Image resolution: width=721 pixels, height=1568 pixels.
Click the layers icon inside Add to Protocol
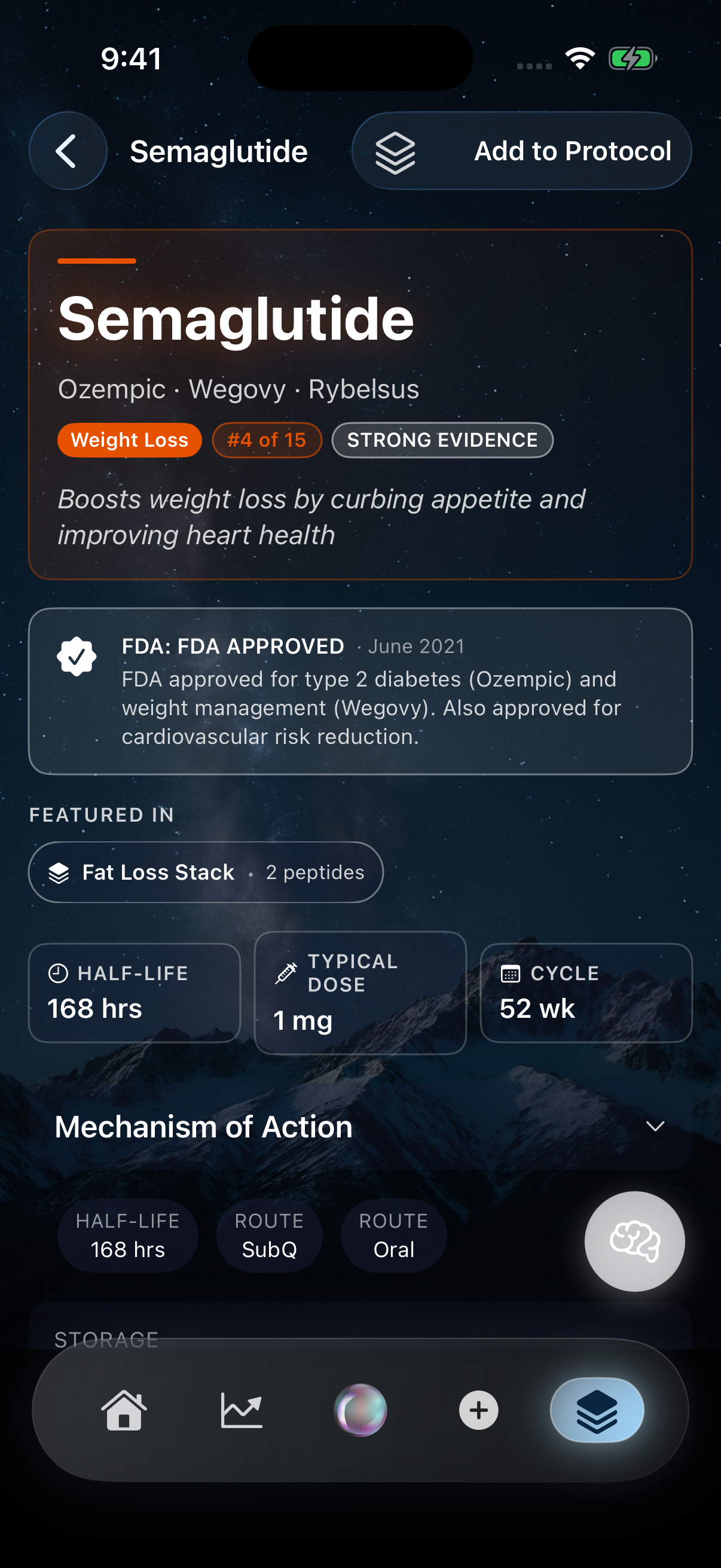395,151
